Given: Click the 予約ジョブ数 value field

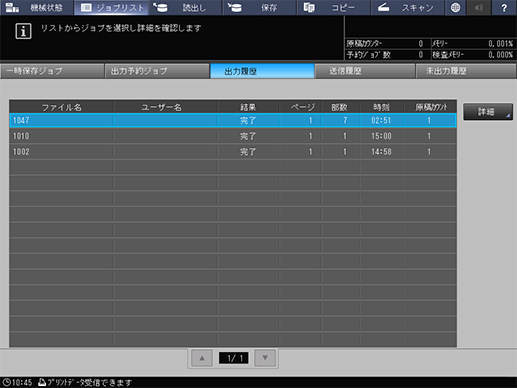Looking at the screenshot, I should coord(421,55).
